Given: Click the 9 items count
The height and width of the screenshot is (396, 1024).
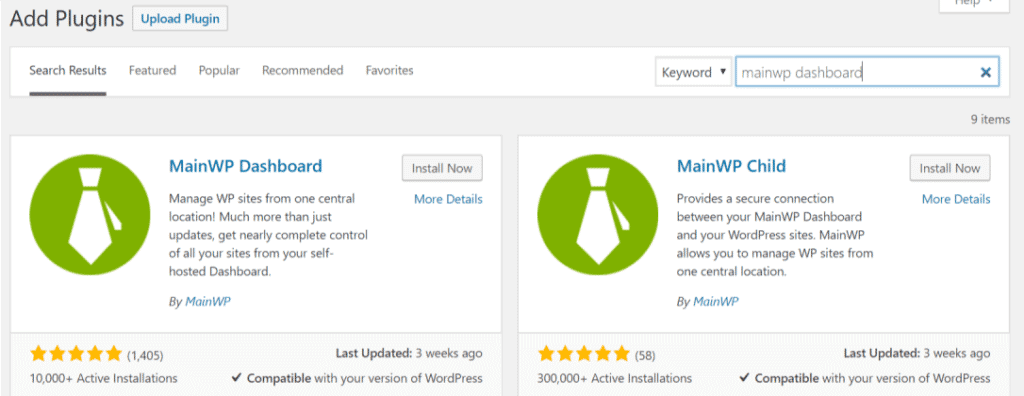Looking at the screenshot, I should pyautogui.click(x=990, y=120).
